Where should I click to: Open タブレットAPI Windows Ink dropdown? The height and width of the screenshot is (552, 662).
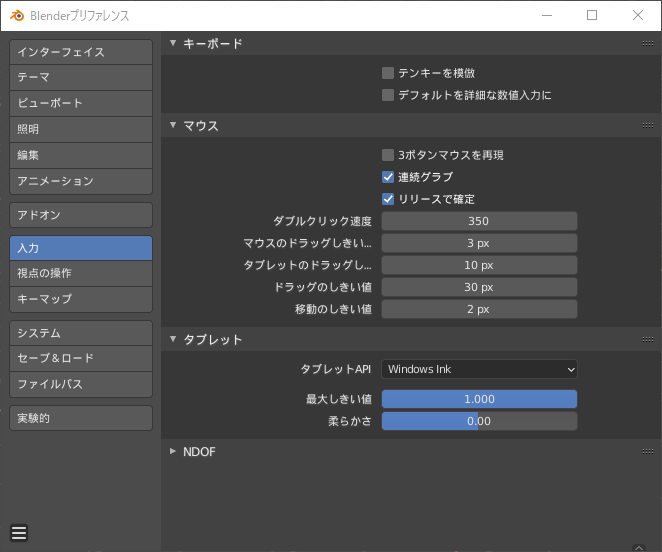click(479, 369)
